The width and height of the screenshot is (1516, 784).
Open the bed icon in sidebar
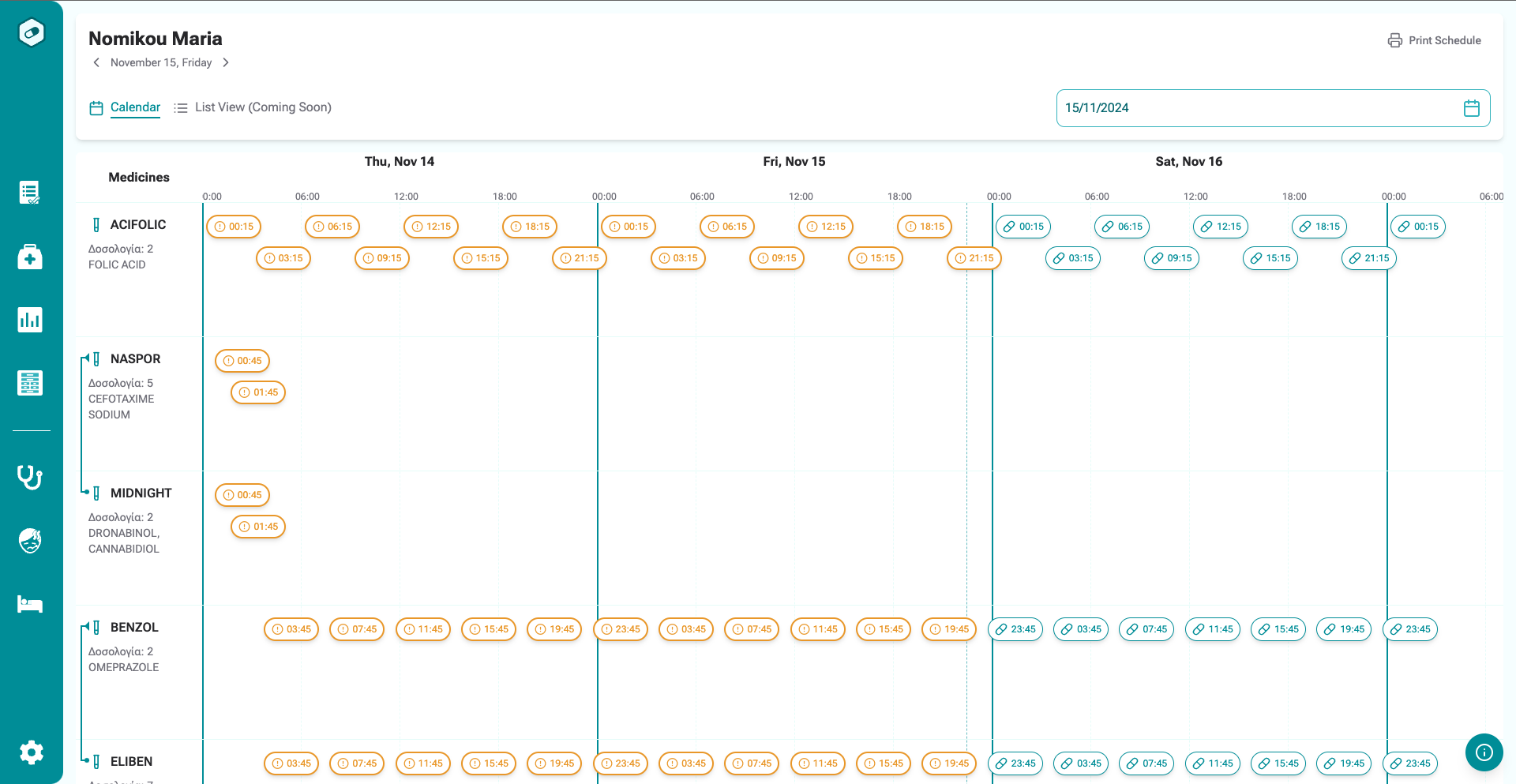tap(30, 604)
